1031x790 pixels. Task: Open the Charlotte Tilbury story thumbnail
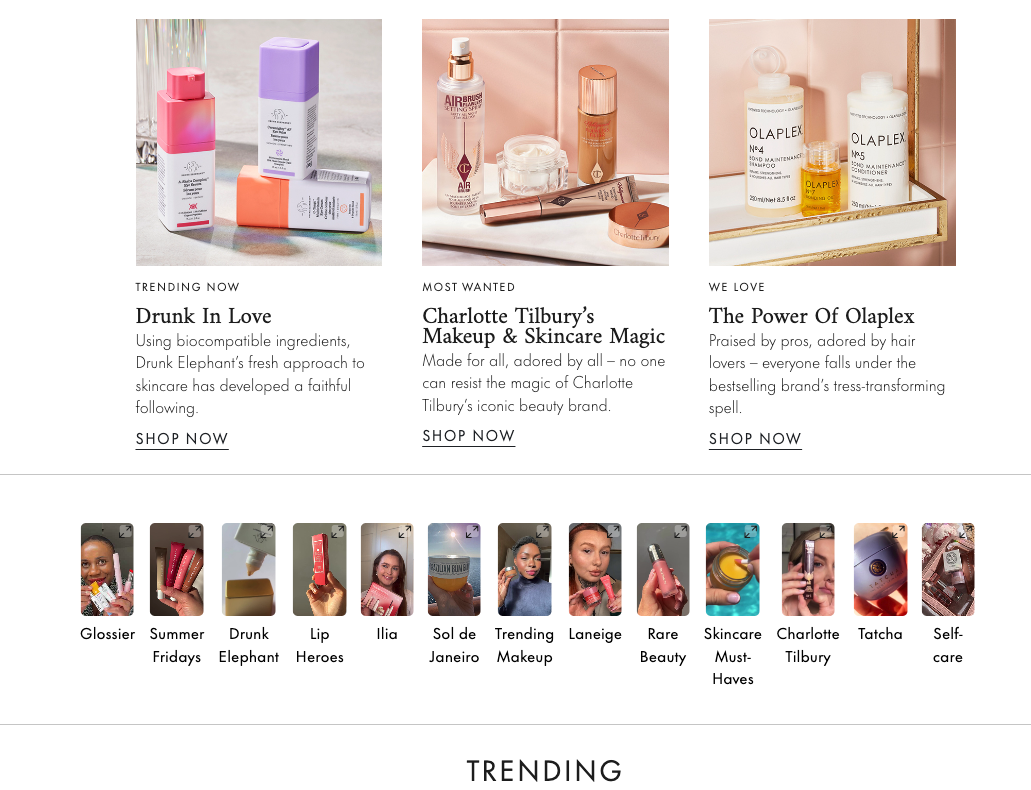click(808, 570)
